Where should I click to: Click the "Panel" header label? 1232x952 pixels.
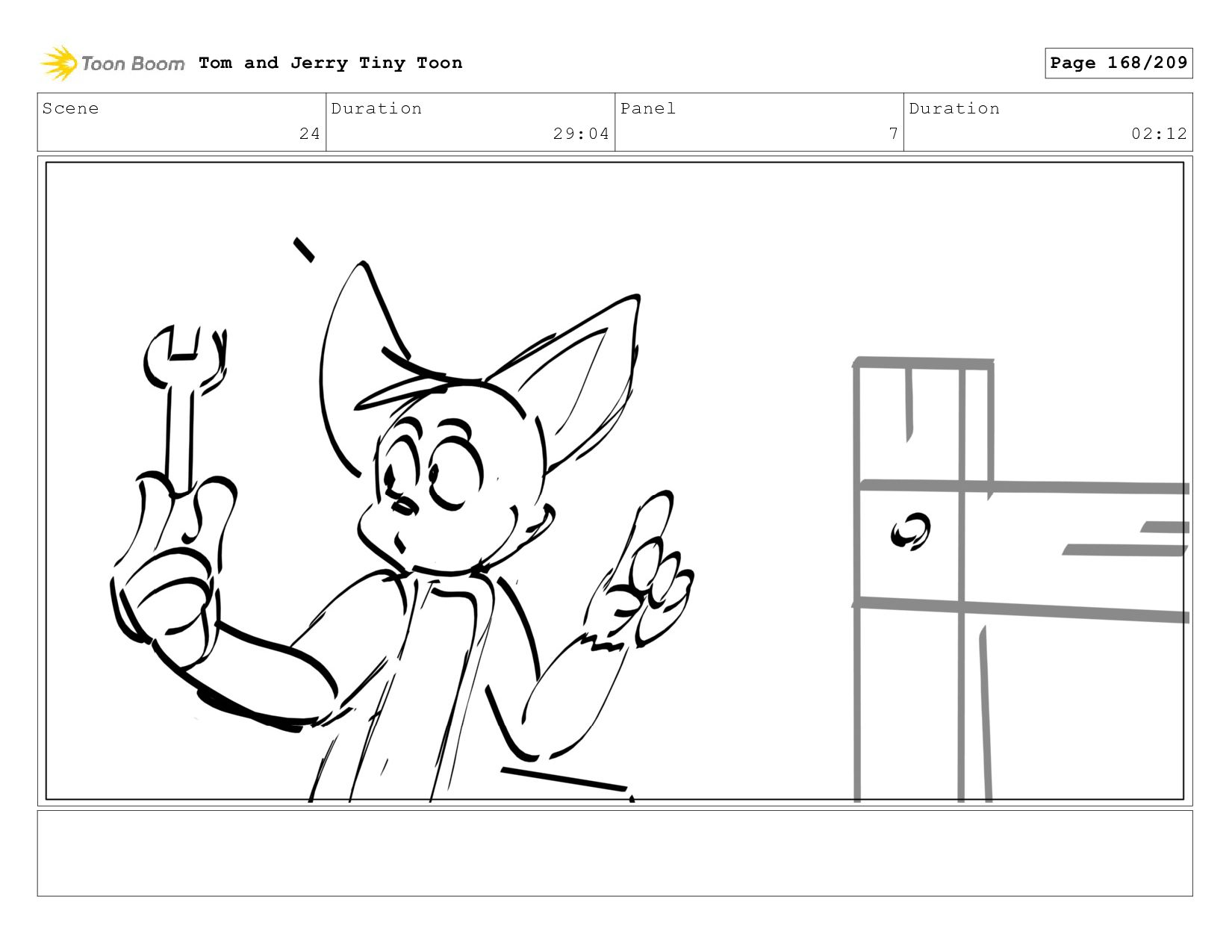pos(648,108)
